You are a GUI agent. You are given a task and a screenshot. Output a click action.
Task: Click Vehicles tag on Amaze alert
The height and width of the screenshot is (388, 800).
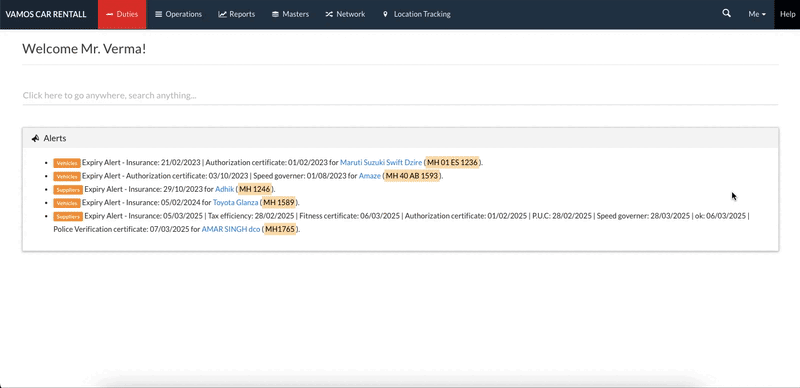67,176
